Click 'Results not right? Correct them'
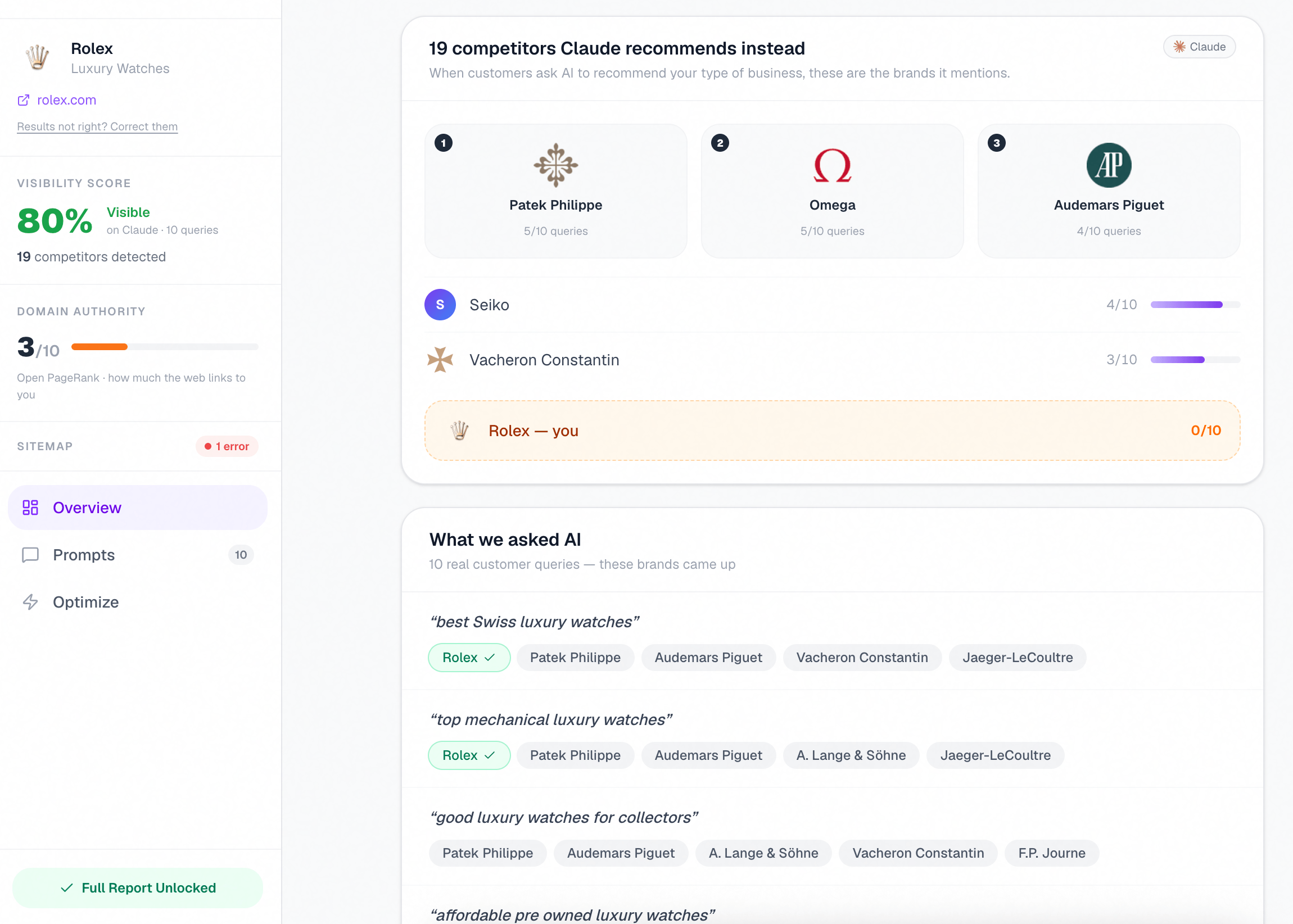The height and width of the screenshot is (924, 1293). [97, 126]
